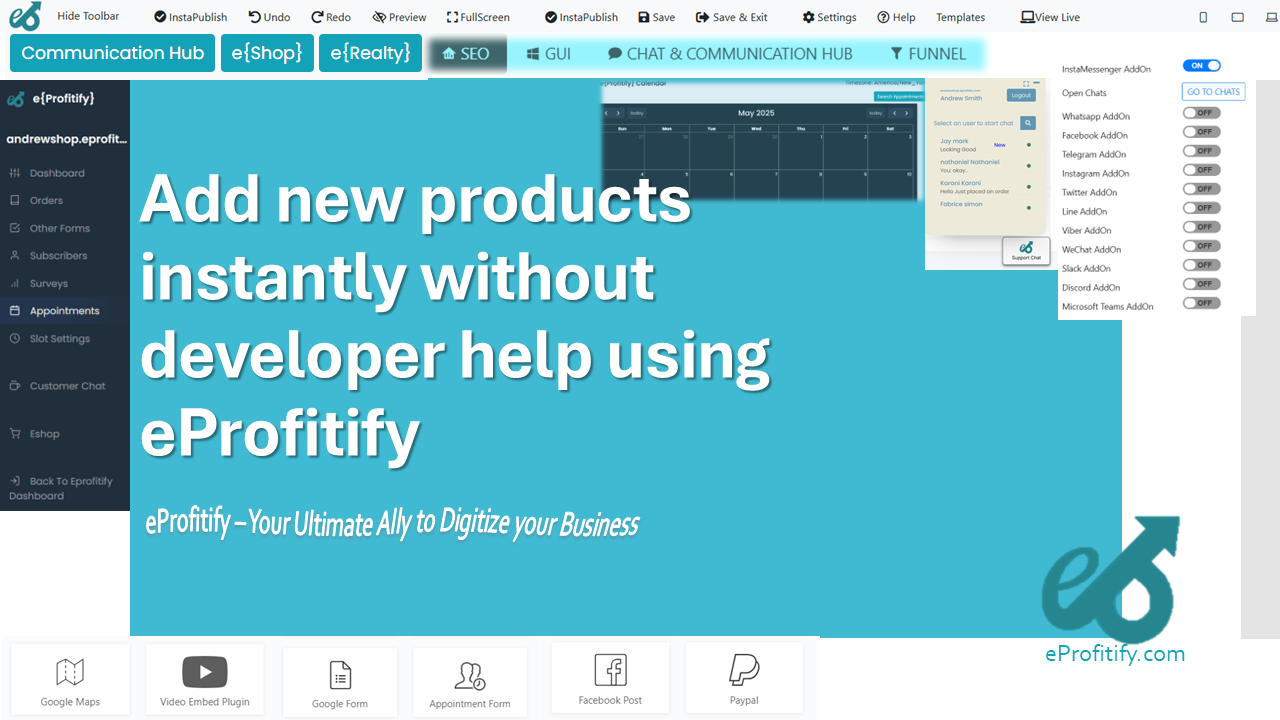Log out of the chat widget

point(1021,96)
